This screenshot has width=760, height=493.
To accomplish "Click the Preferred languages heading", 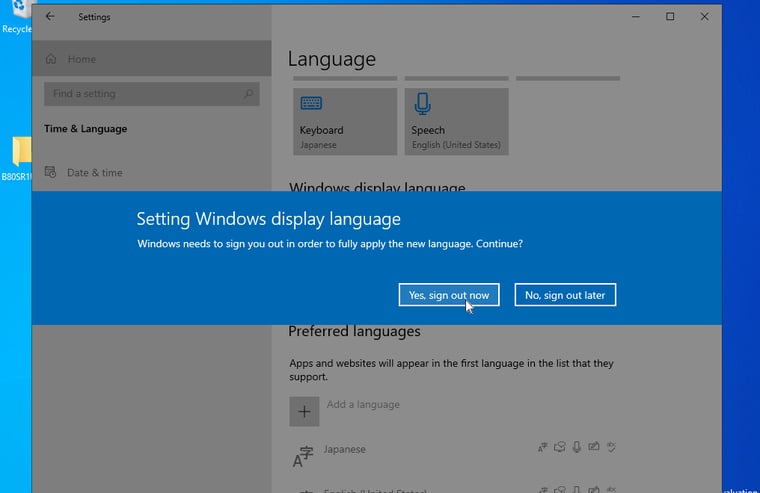I will pos(354,331).
